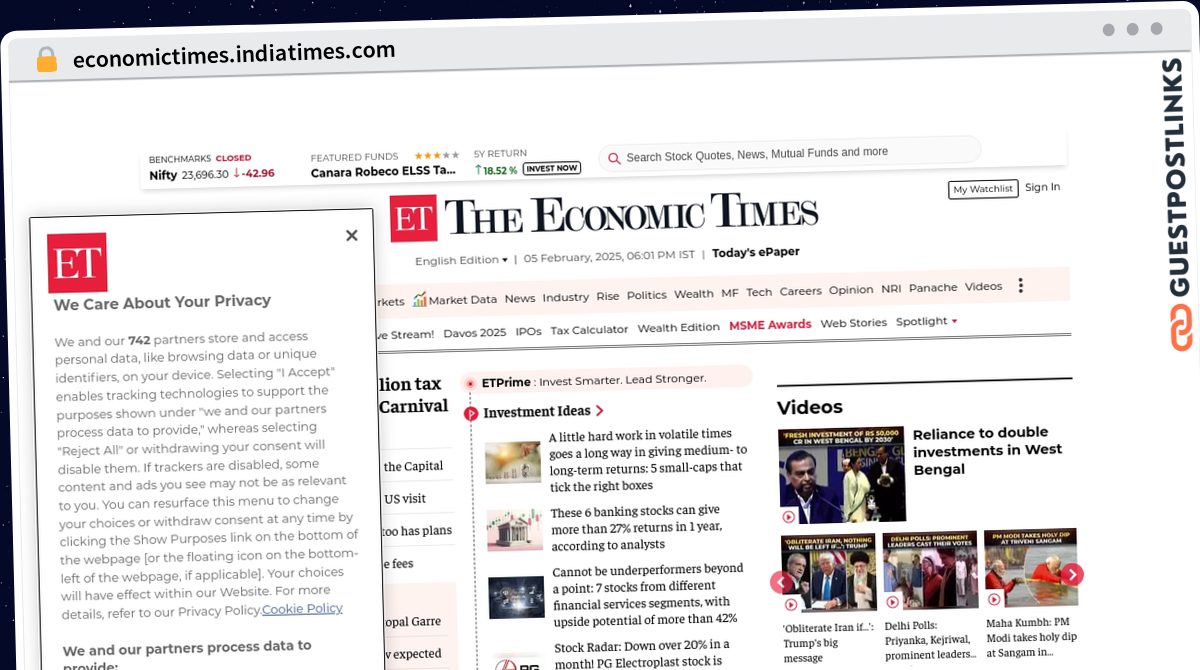The image size is (1200, 670).
Task: Open the Wealth menu item
Action: coord(694,294)
